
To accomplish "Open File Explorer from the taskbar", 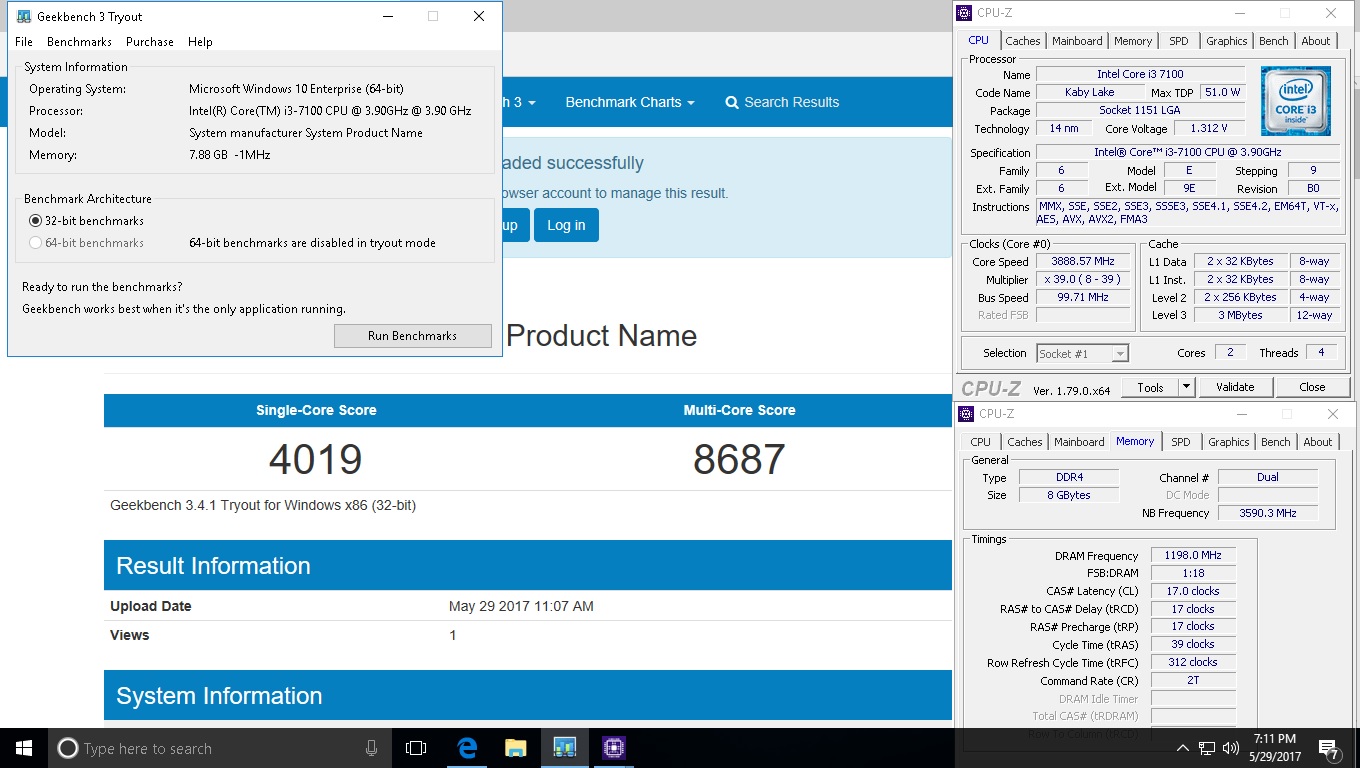I will [515, 748].
